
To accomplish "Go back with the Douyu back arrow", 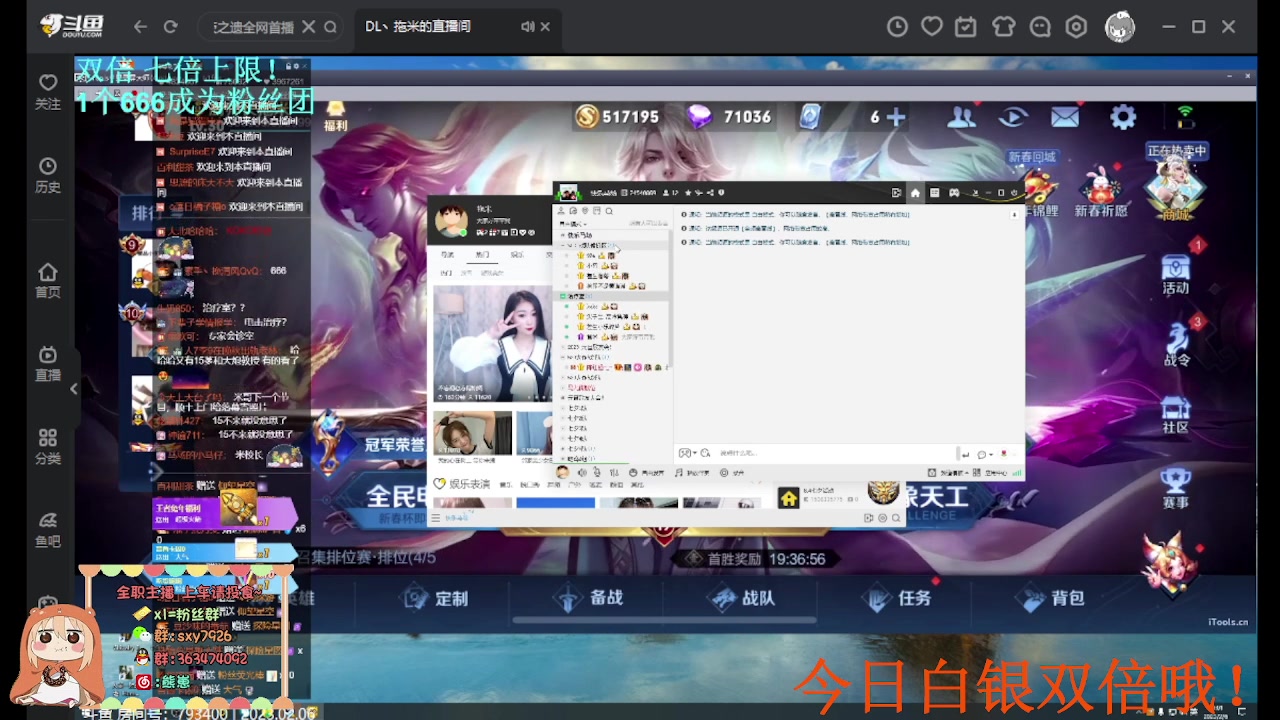I will pos(140,27).
